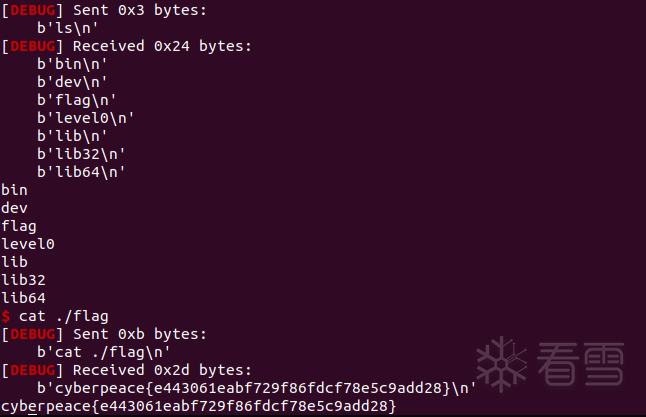Viewport: 646px width, 417px height.
Task: Click the plain 'level0' output line
Action: [x=28, y=243]
